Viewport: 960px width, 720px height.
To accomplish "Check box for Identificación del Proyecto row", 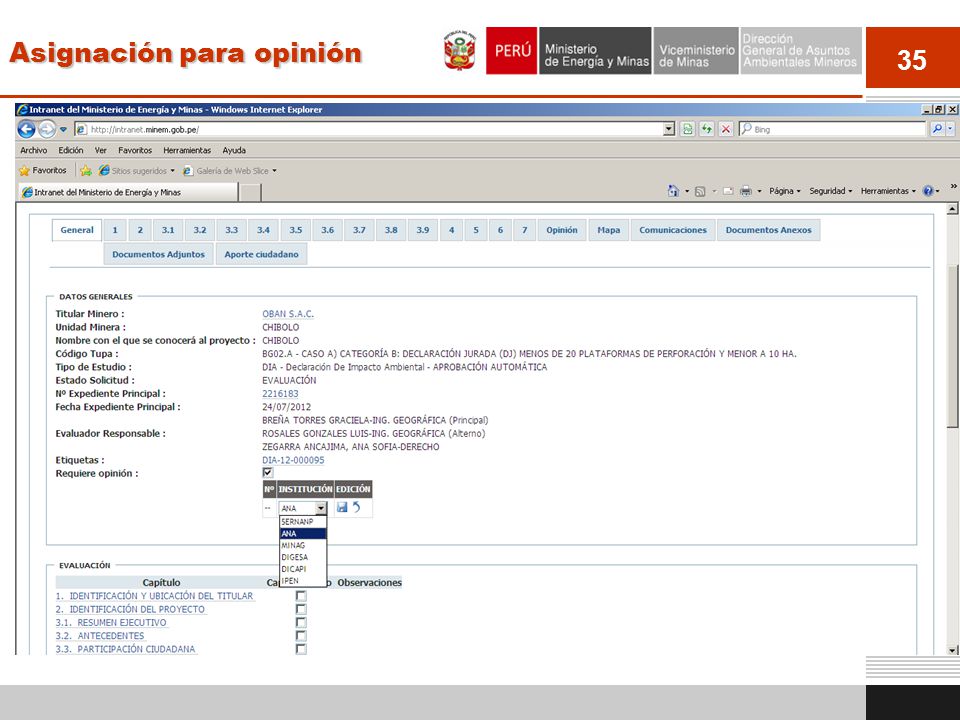I will click(x=301, y=609).
